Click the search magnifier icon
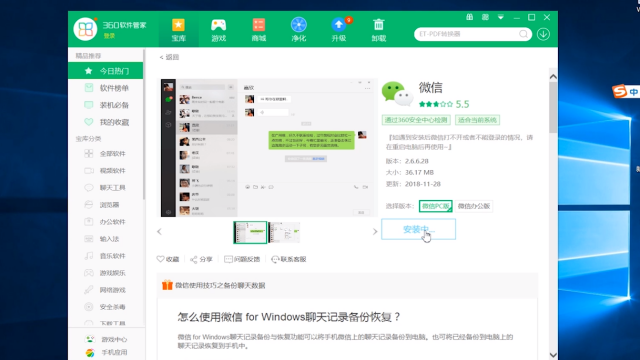Image resolution: width=640 pixels, height=360 pixels. 523,34
